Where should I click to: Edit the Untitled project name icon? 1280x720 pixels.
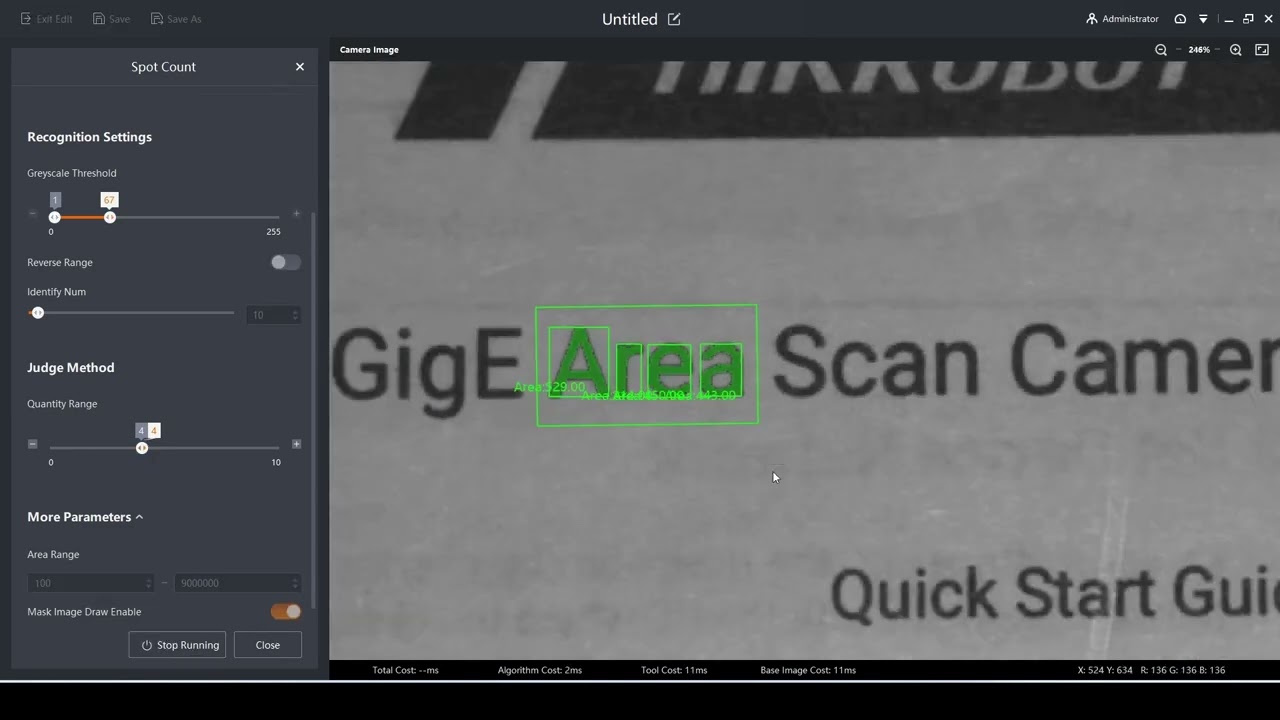click(x=674, y=19)
